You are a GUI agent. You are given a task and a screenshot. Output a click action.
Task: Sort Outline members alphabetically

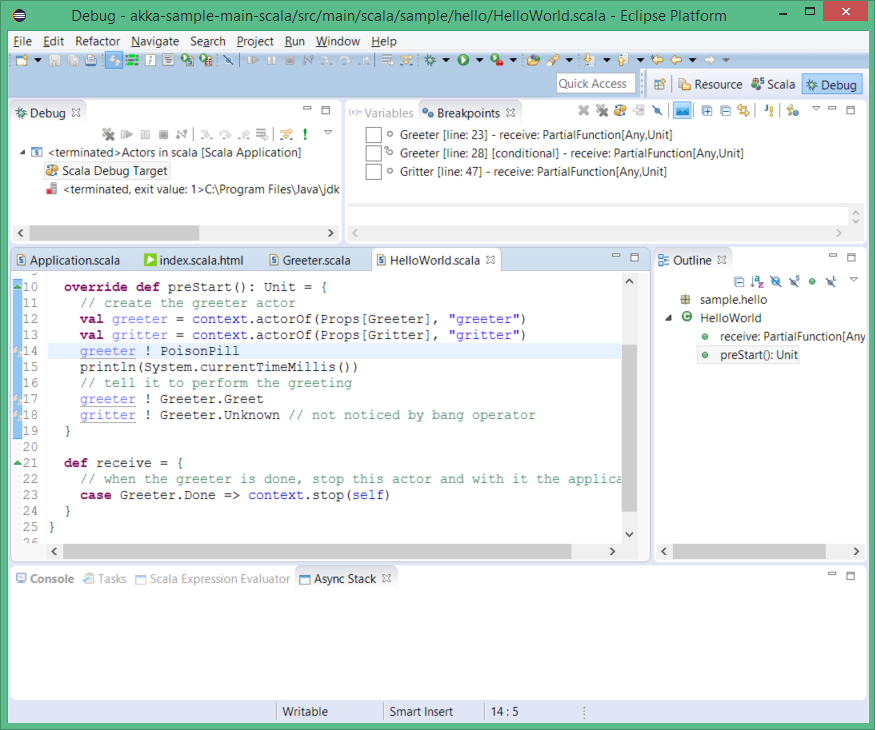click(757, 283)
